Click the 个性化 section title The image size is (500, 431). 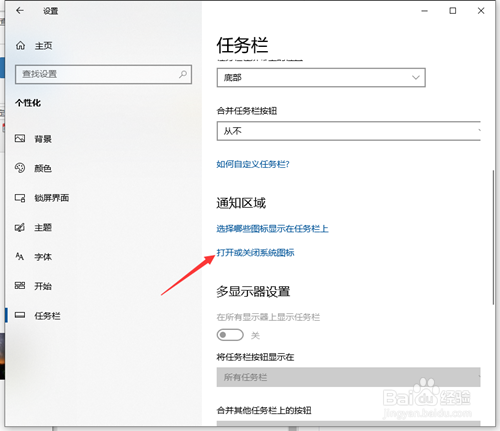click(x=28, y=103)
